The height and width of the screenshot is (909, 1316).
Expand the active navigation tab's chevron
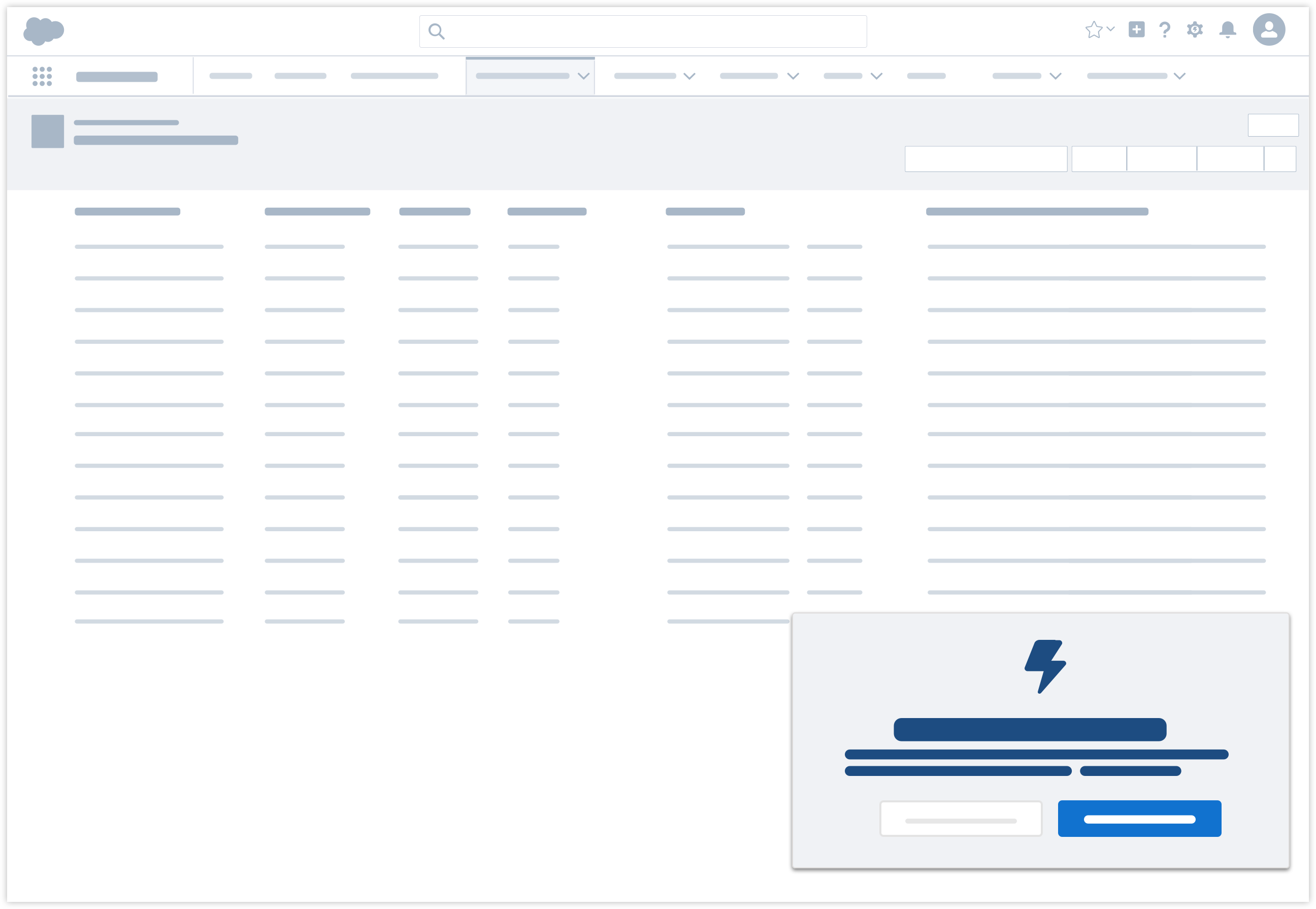pos(583,76)
